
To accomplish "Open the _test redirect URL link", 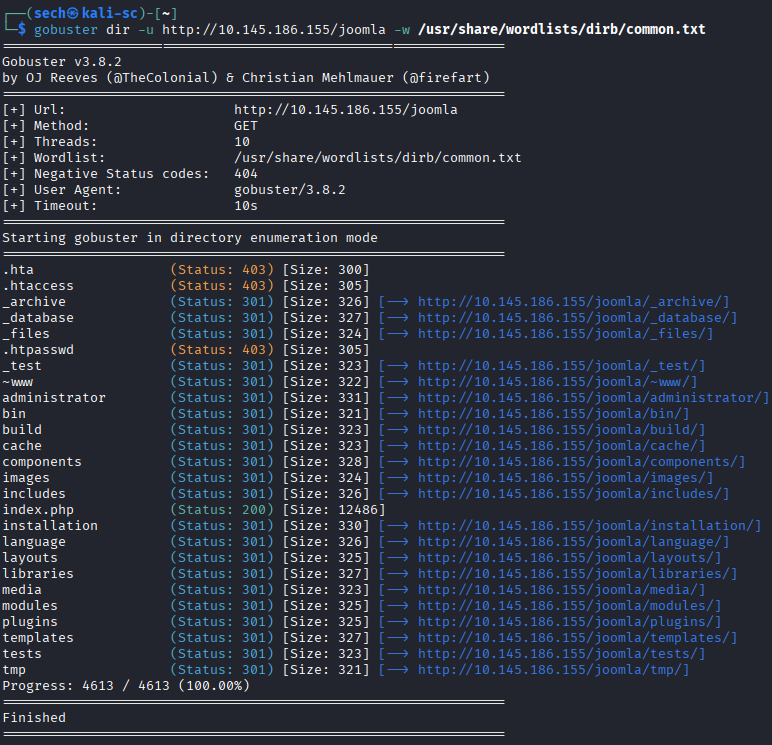I will click(x=558, y=366).
